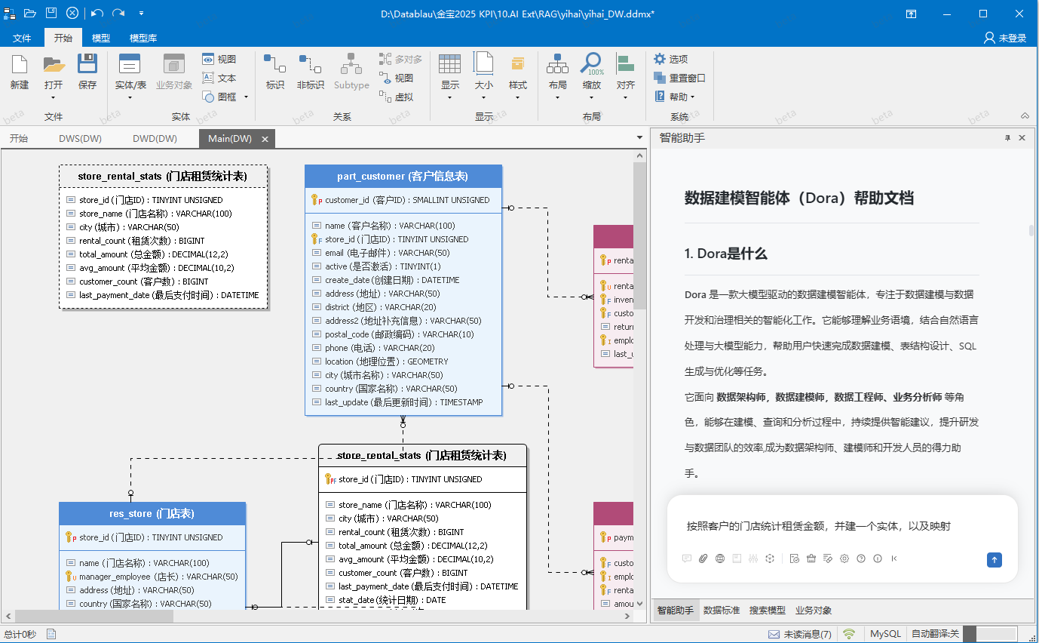Switch to 搜索模型 bottom tab
This screenshot has width=1039, height=643.
[x=767, y=611]
